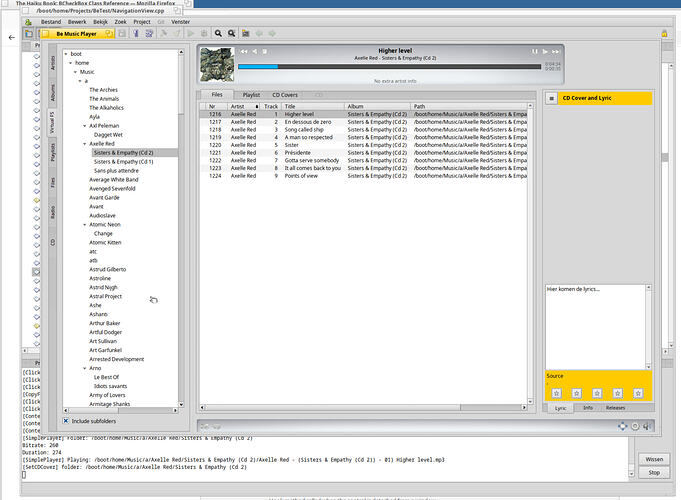Screen dimensions: 681x500
Task: Click the second star rating icon
Action: coord(577,393)
